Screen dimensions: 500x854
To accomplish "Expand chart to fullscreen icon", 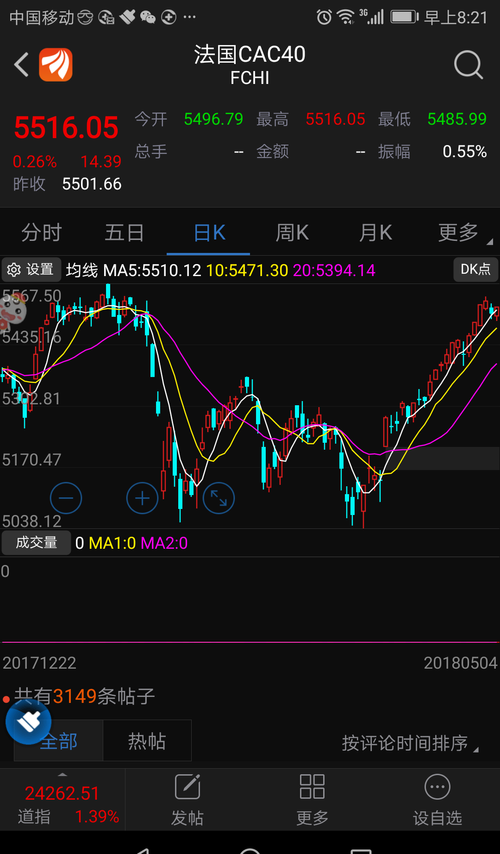I will click(219, 498).
